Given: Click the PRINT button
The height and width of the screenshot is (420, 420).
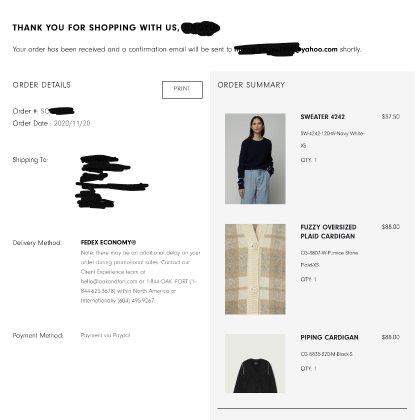Looking at the screenshot, I should pyautogui.click(x=182, y=90).
